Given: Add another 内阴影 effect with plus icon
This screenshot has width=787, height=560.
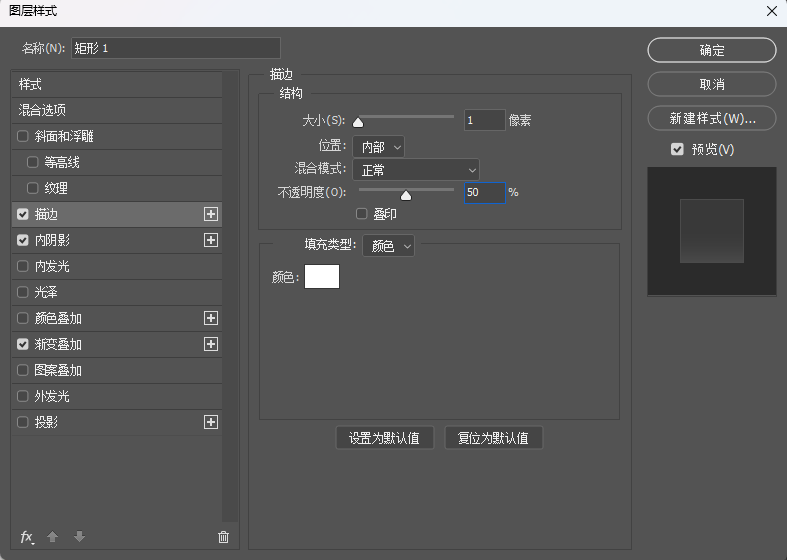Looking at the screenshot, I should (x=211, y=240).
